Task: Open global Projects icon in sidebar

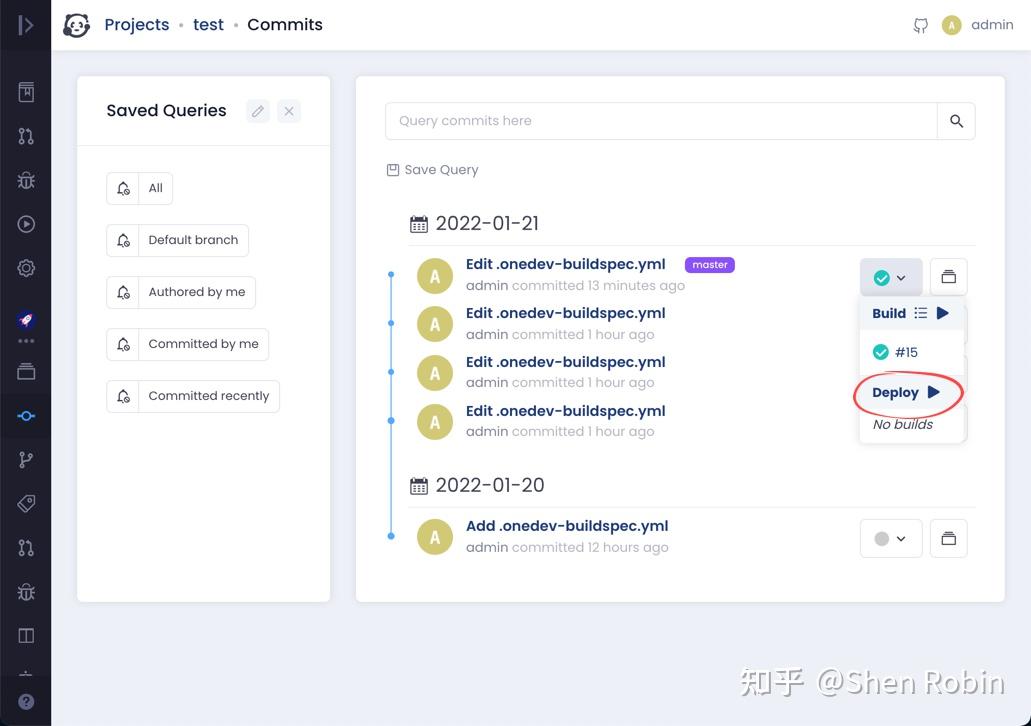Action: click(26, 92)
